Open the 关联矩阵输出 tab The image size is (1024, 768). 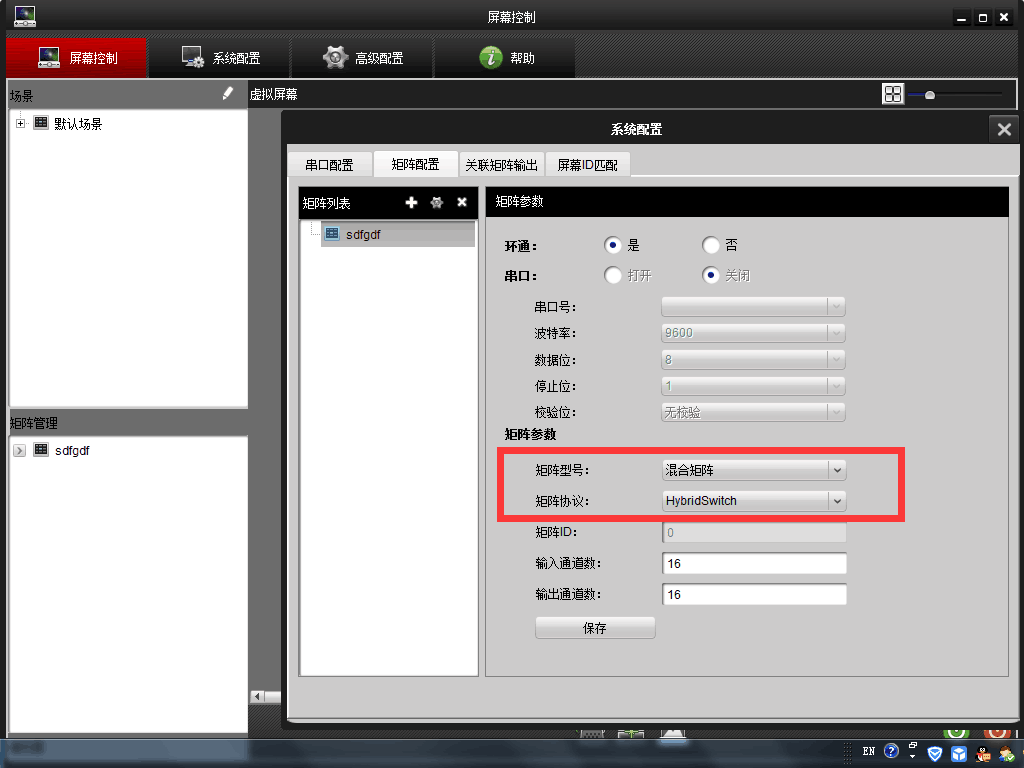coord(502,165)
